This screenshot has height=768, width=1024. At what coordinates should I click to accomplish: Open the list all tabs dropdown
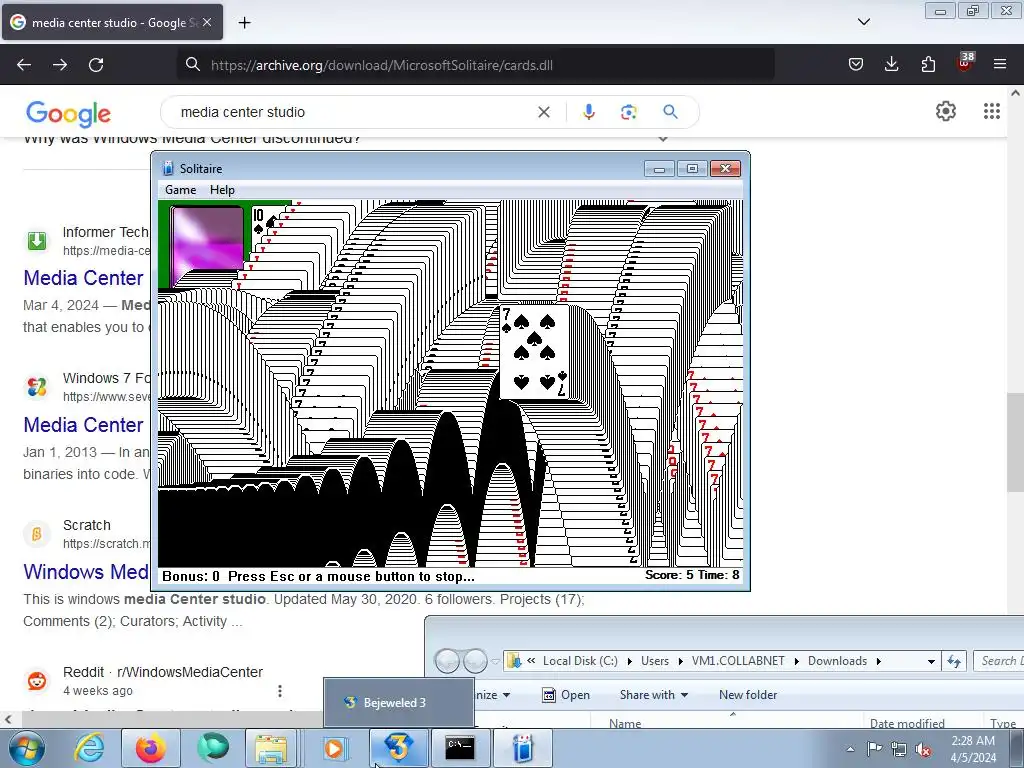(864, 22)
